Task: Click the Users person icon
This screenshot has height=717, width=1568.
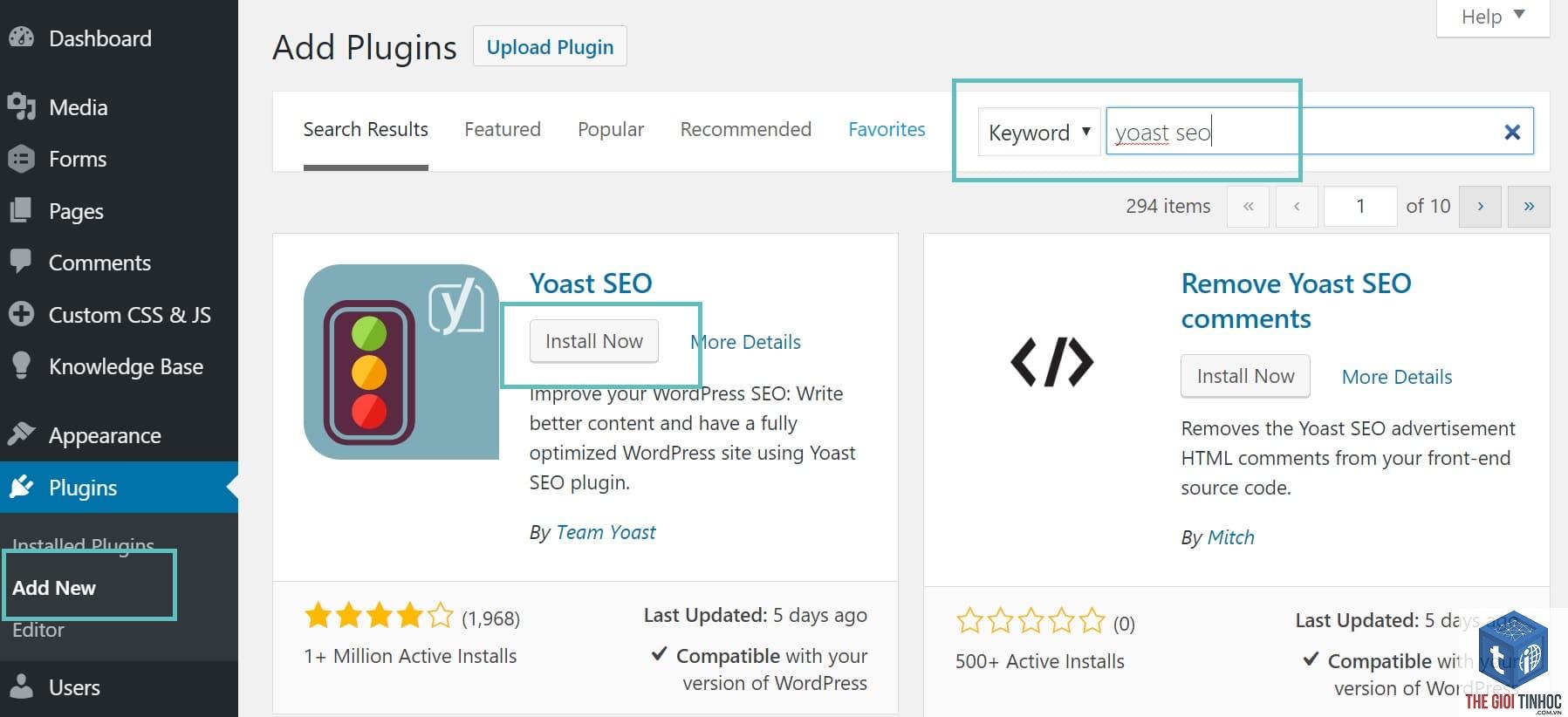Action: (21, 686)
